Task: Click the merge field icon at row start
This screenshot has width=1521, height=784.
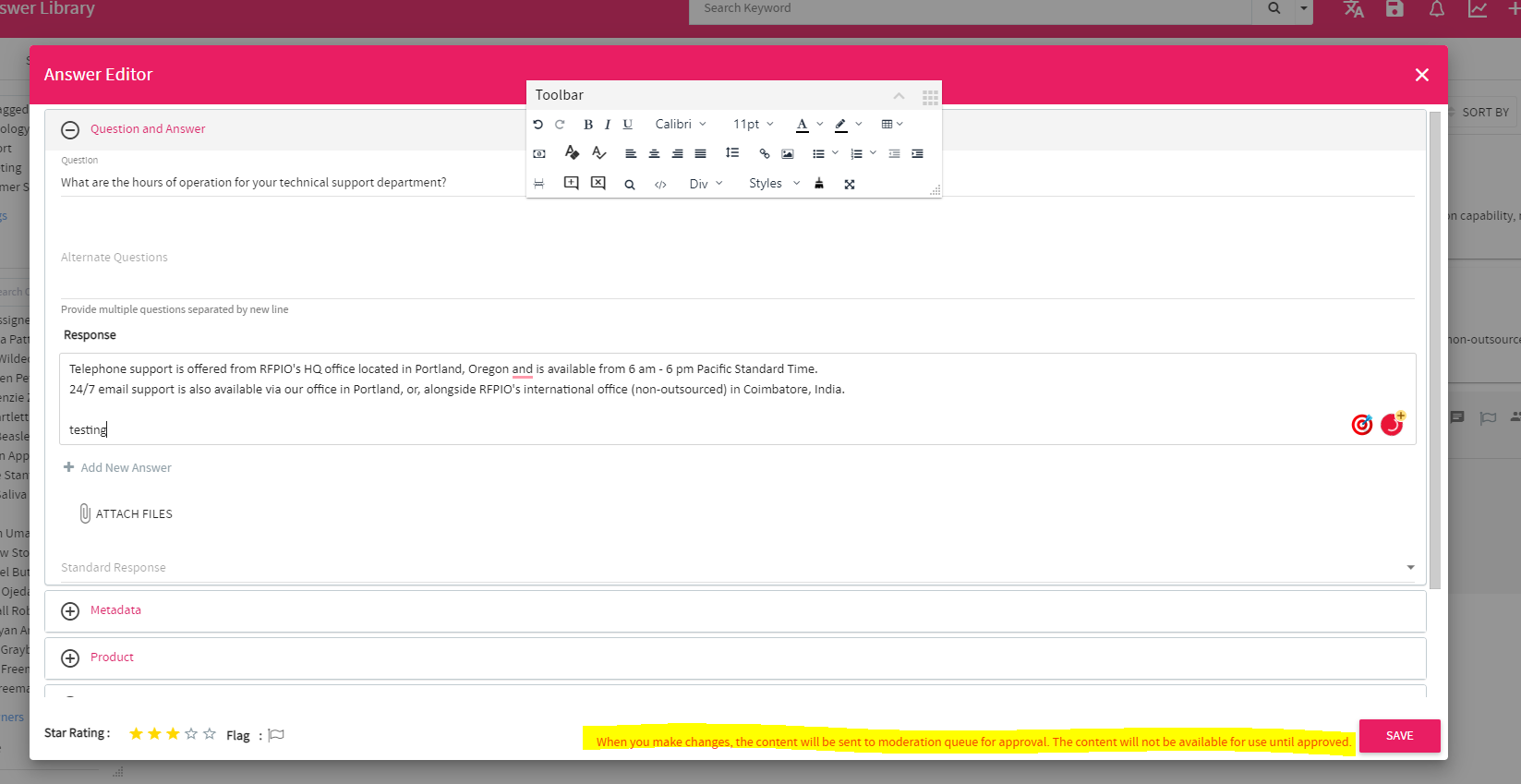Action: pyautogui.click(x=539, y=154)
